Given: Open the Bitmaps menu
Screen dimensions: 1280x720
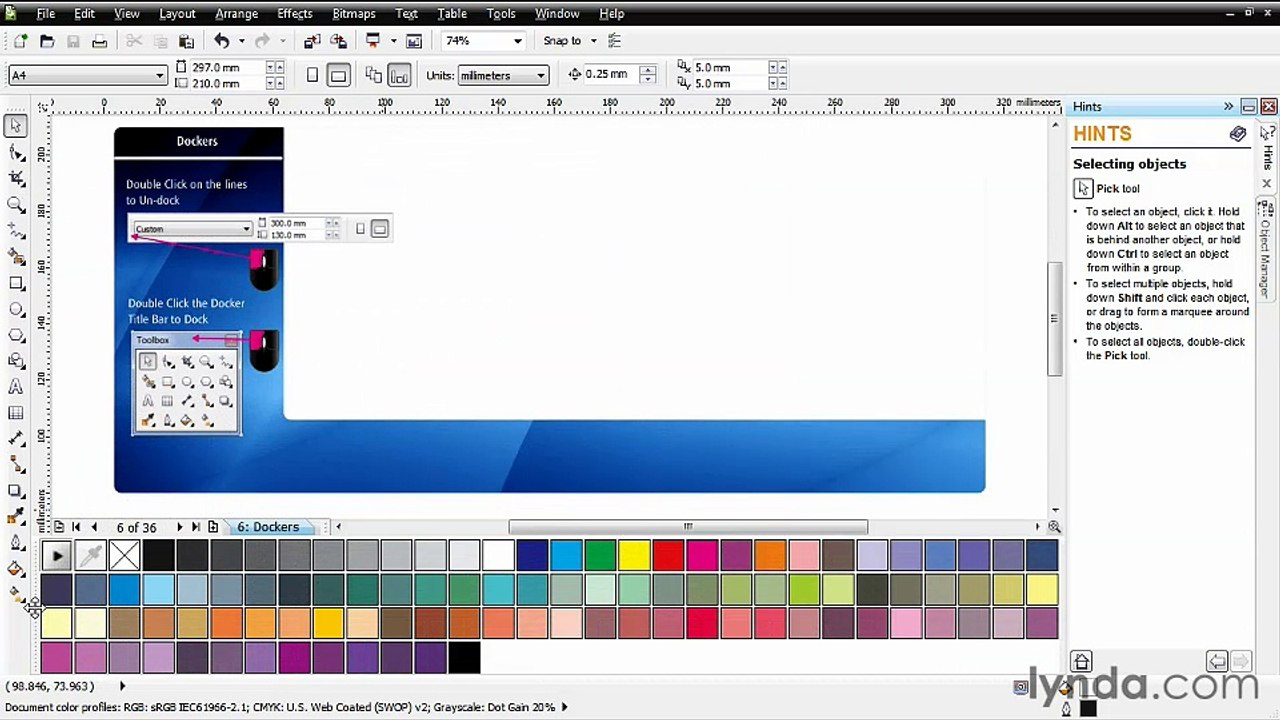Looking at the screenshot, I should 354,13.
